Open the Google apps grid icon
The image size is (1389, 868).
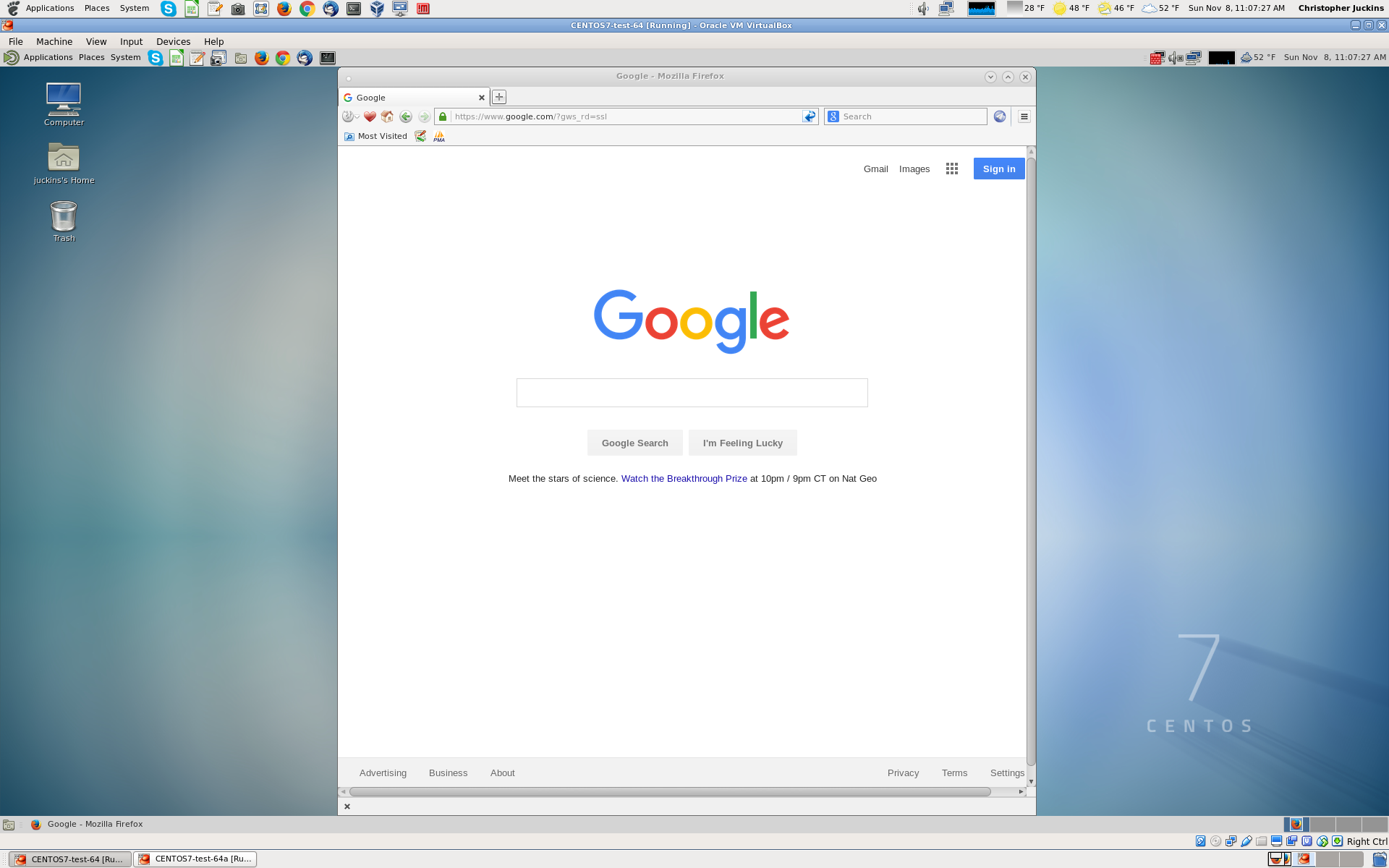[x=952, y=169]
